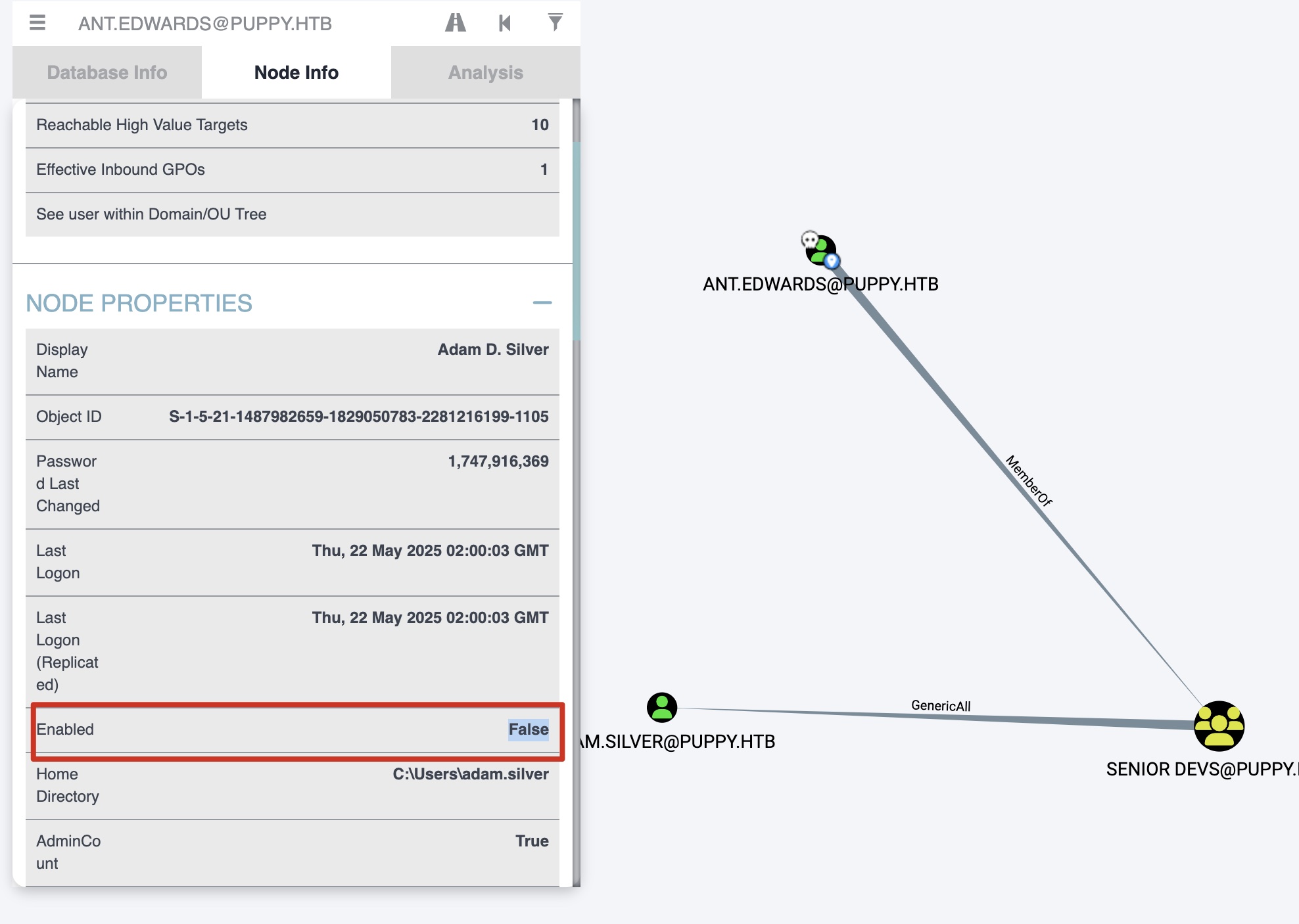Click the Enabled False value

coord(528,729)
